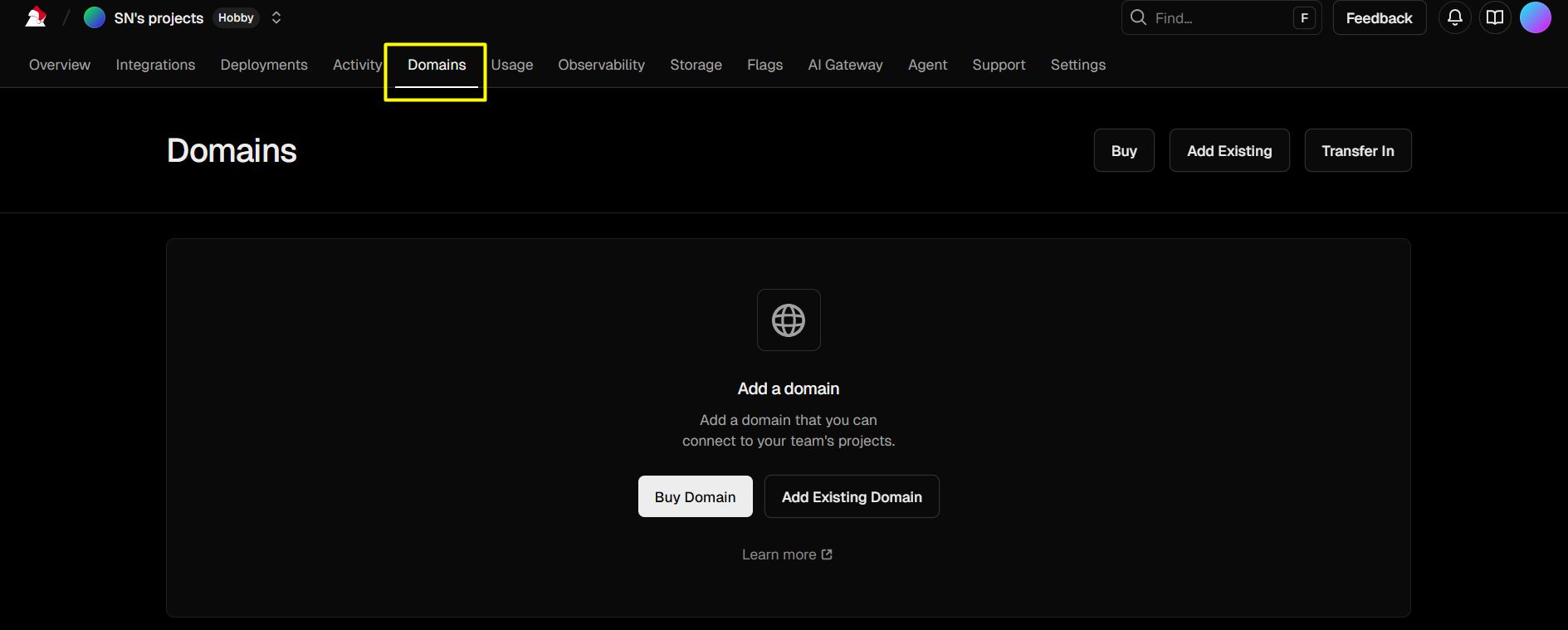
Task: Switch to the Usage tab
Action: click(x=512, y=65)
